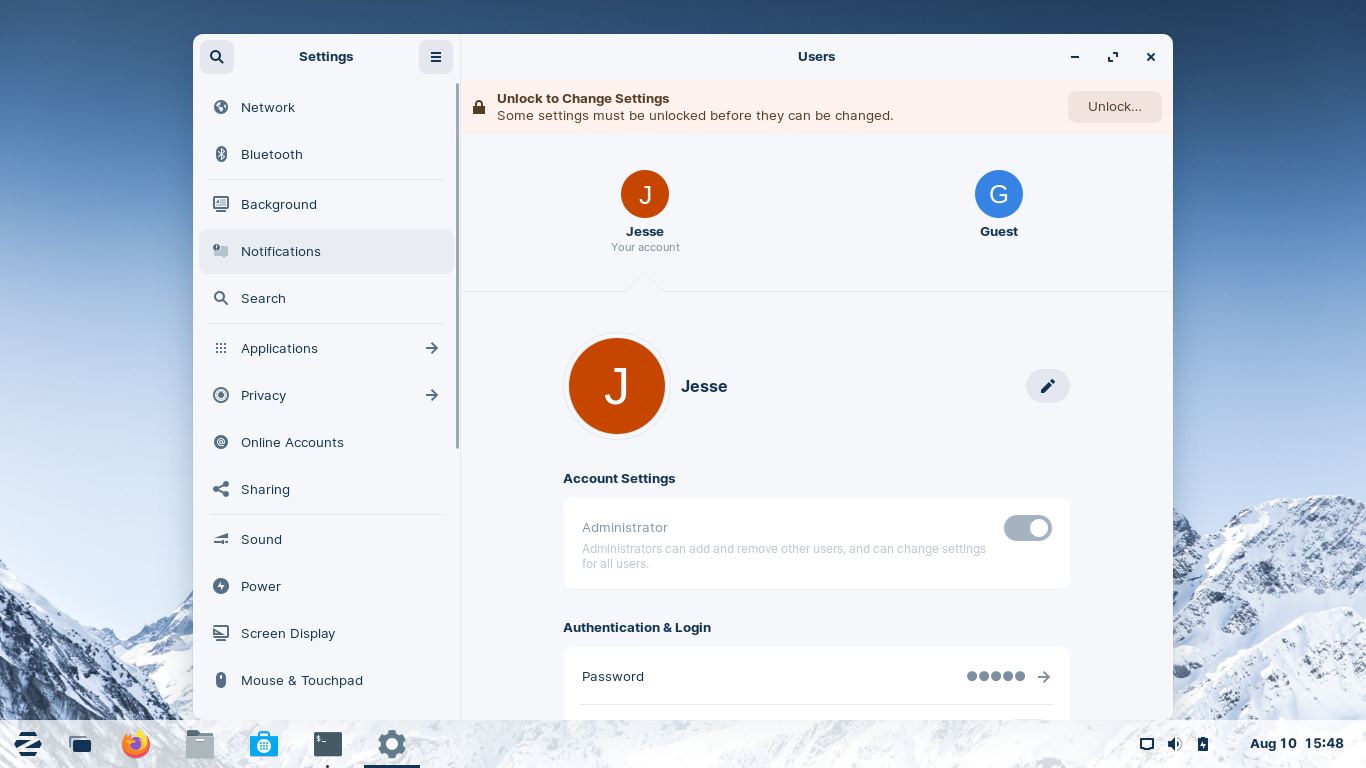Toggle the Administrator switch
This screenshot has width=1366, height=768.
1028,528
